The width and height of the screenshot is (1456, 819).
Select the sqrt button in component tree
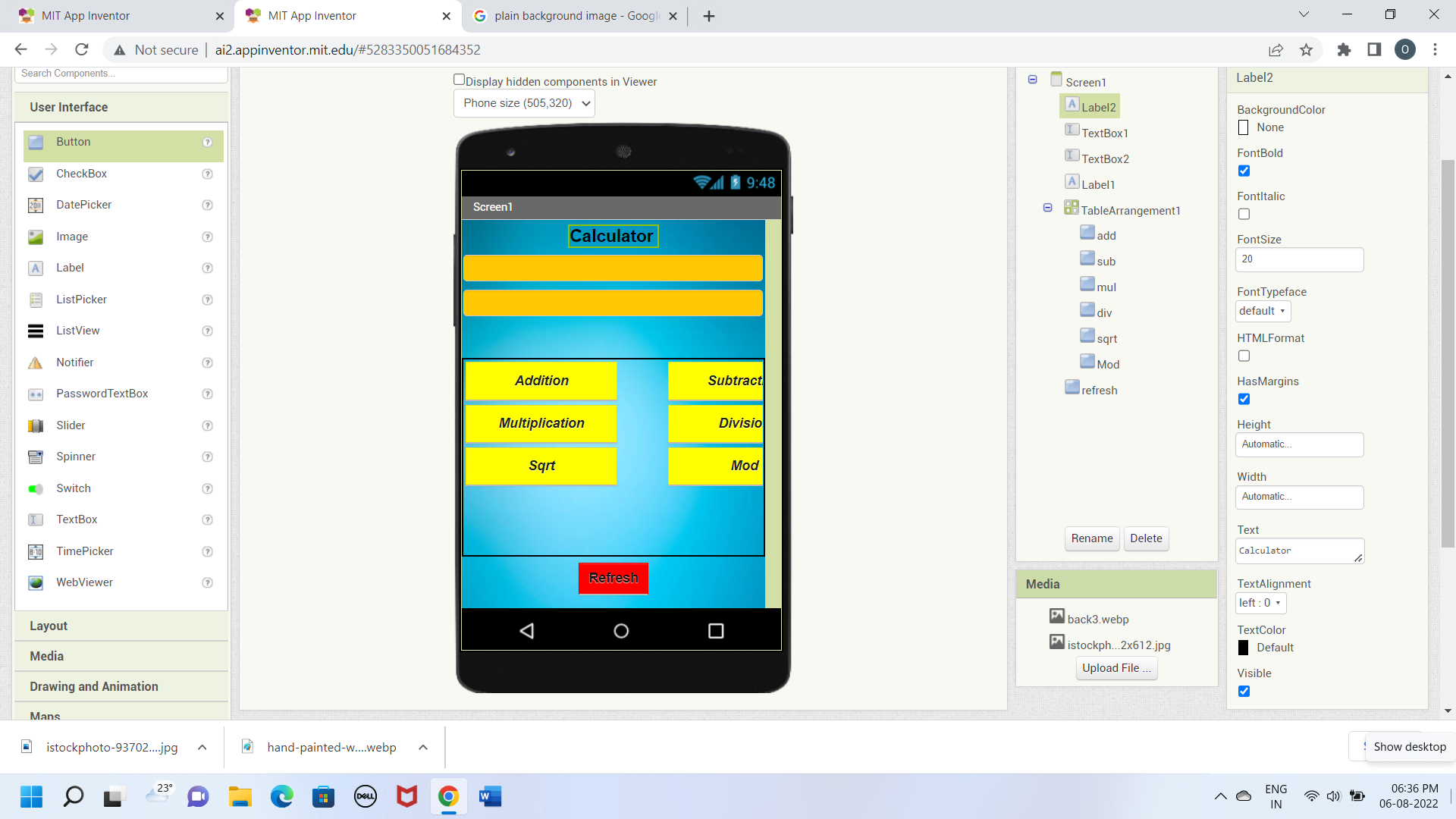pyautogui.click(x=1106, y=338)
